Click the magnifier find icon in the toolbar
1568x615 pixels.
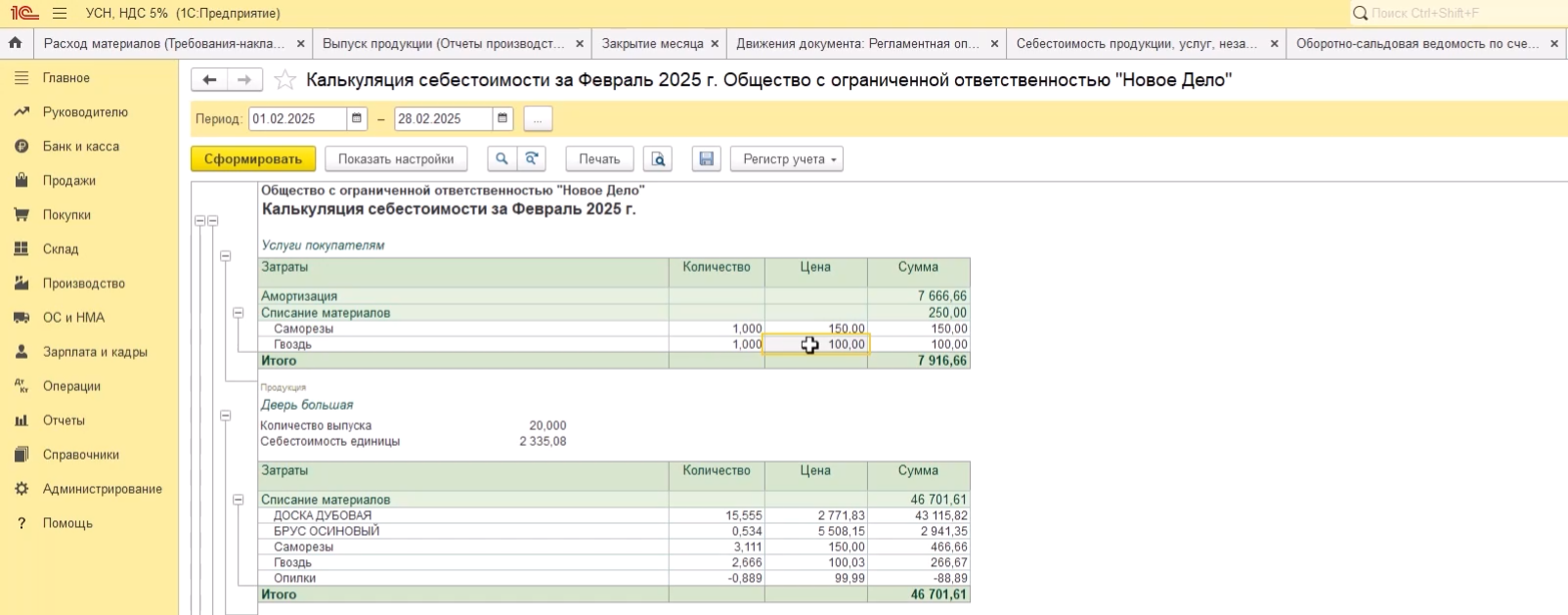(x=501, y=159)
